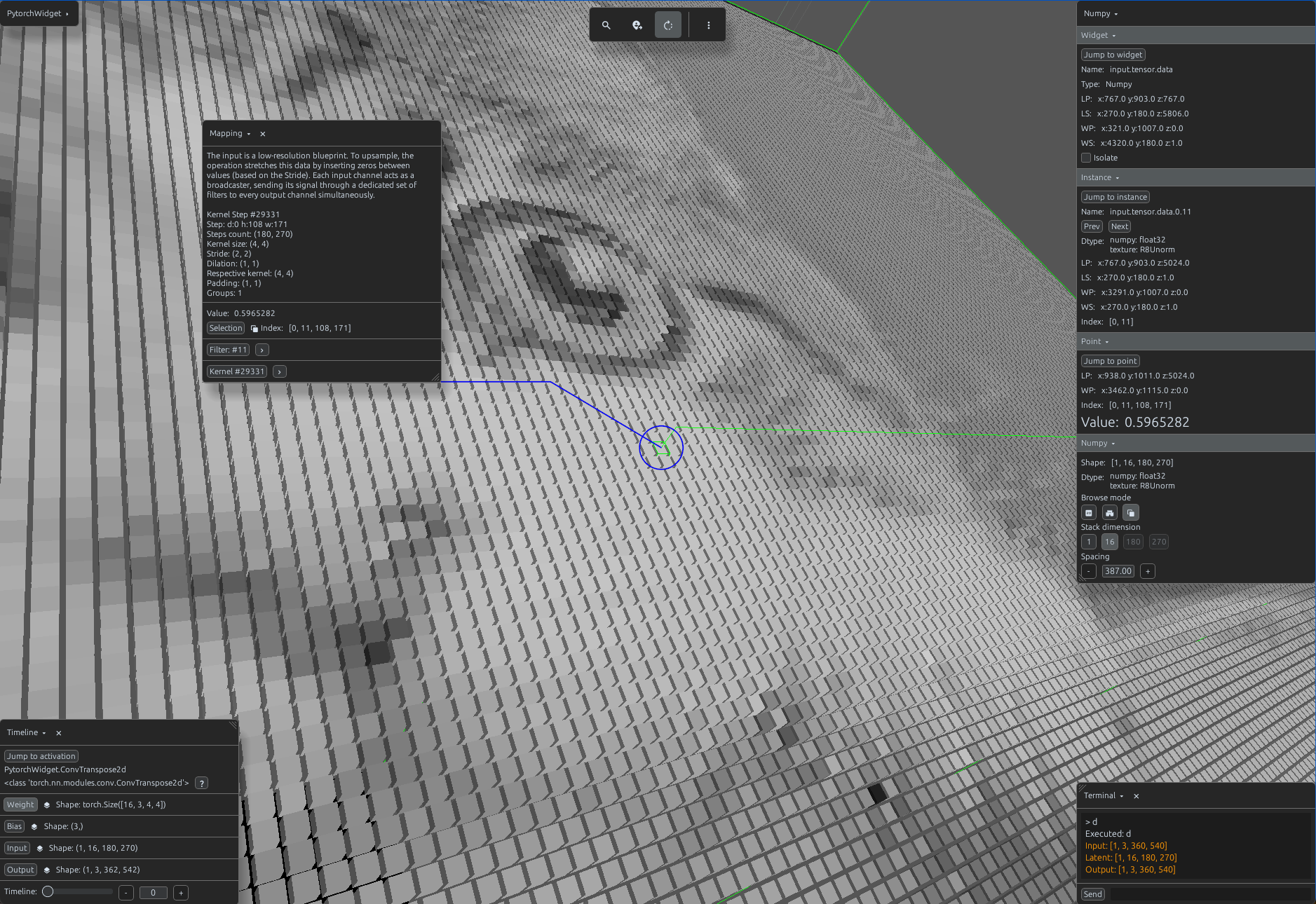Select the first Browse mode icon
Screen dimensions: 1316x904
tap(1089, 513)
